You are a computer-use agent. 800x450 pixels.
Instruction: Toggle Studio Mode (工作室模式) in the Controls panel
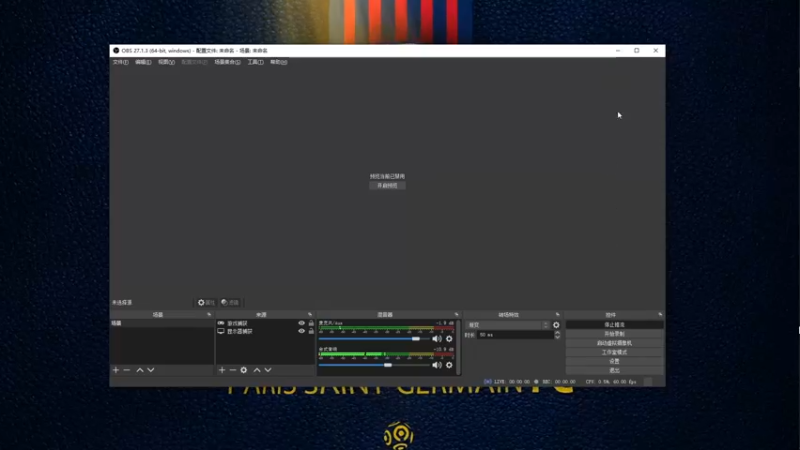(x=614, y=352)
